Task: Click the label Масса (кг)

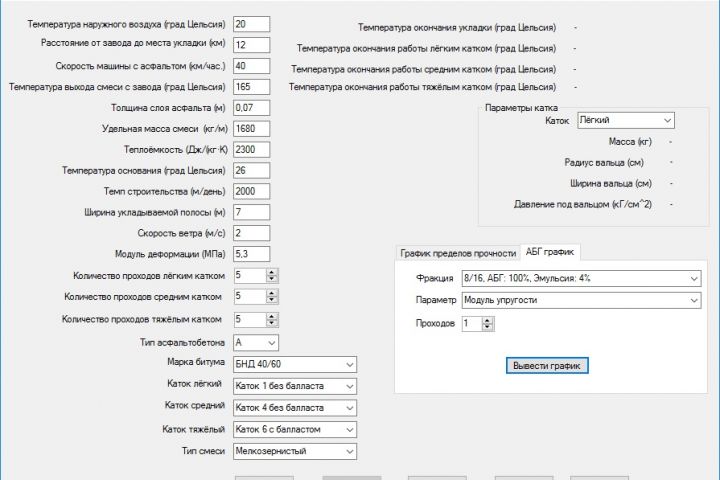Action: point(630,142)
